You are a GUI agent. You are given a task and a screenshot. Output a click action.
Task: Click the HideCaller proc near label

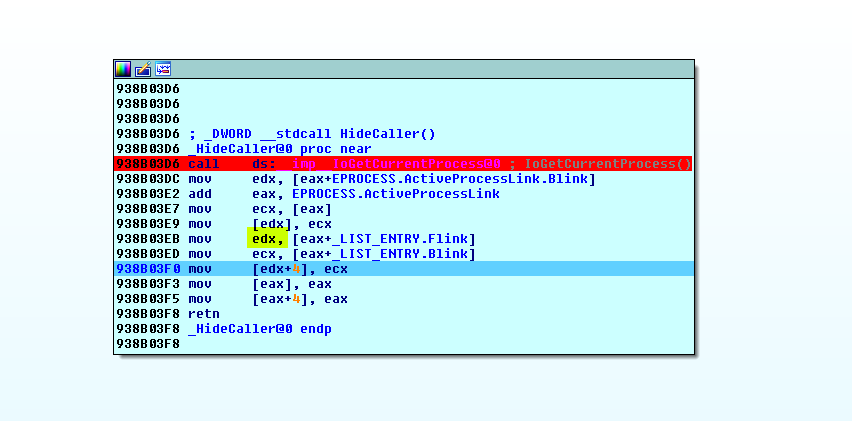coord(279,148)
